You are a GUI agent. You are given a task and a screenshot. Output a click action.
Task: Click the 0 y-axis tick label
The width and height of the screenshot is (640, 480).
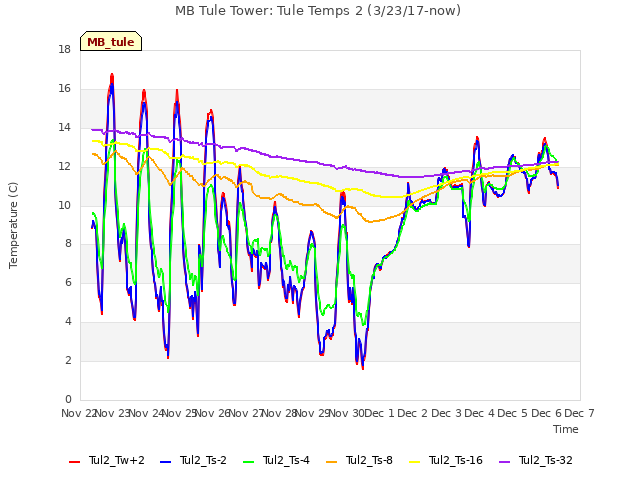[x=68, y=400]
